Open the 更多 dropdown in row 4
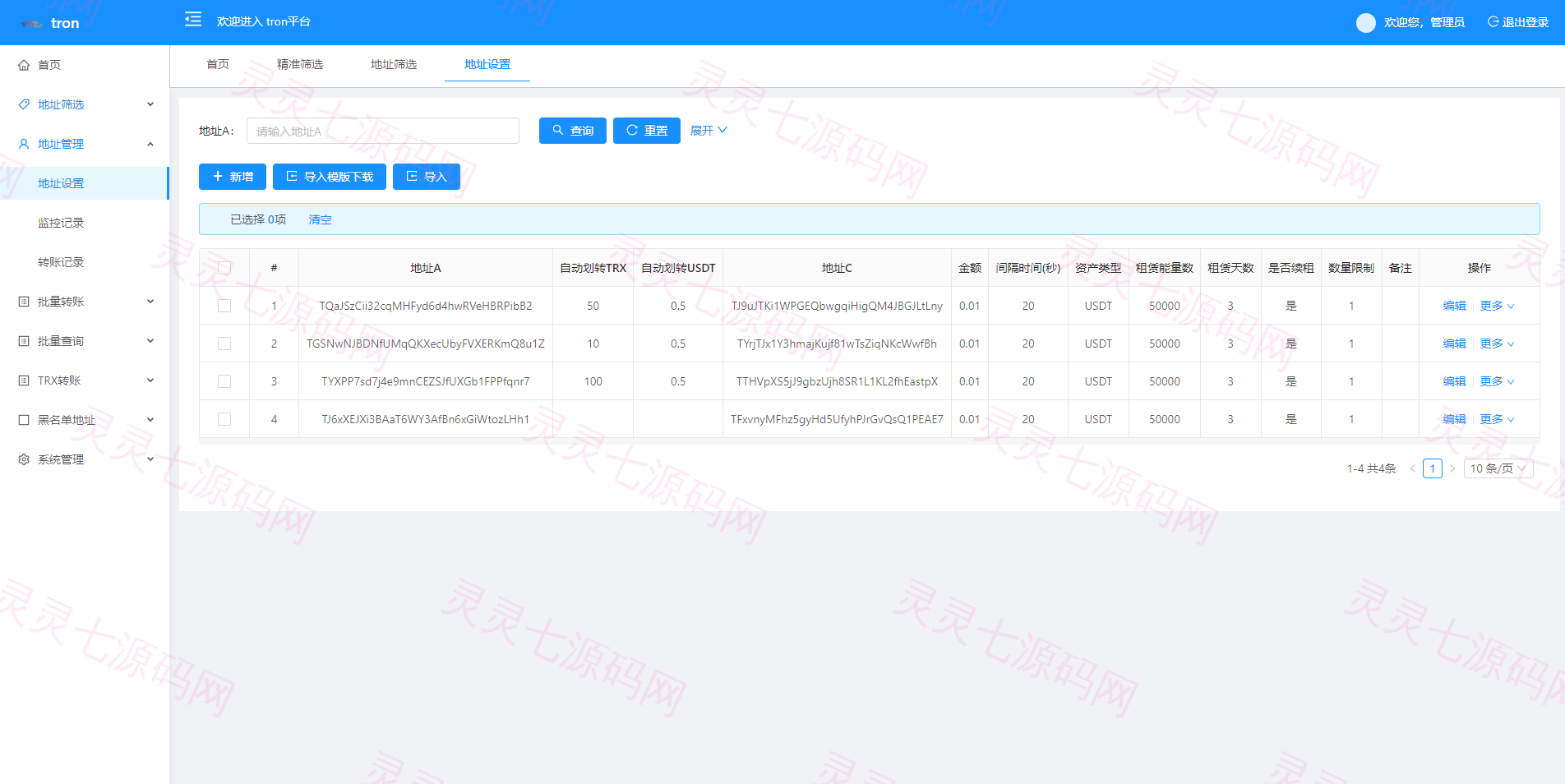Image resolution: width=1565 pixels, height=784 pixels. coord(1497,419)
